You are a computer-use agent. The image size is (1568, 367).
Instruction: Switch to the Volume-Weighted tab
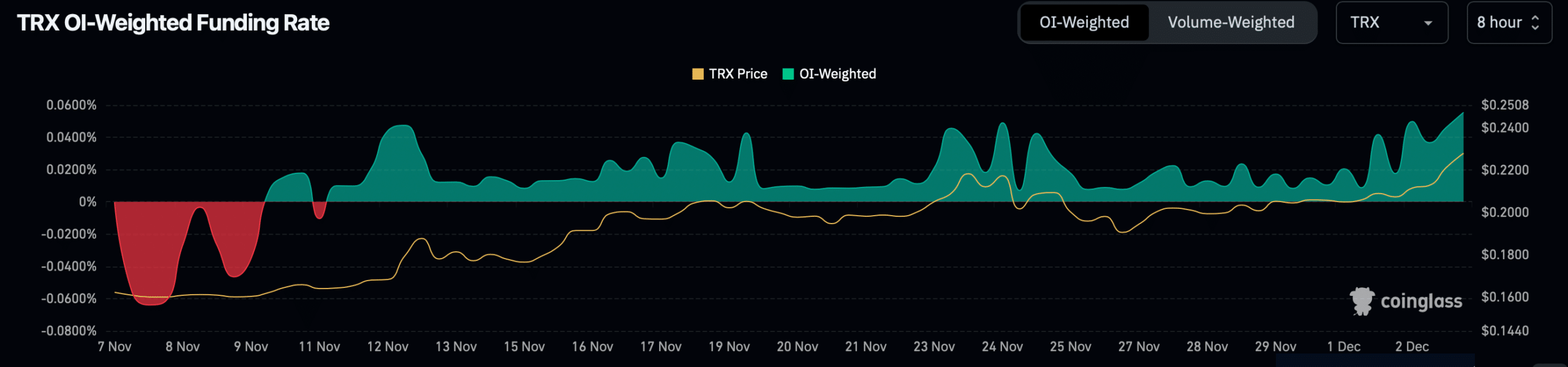point(1231,23)
